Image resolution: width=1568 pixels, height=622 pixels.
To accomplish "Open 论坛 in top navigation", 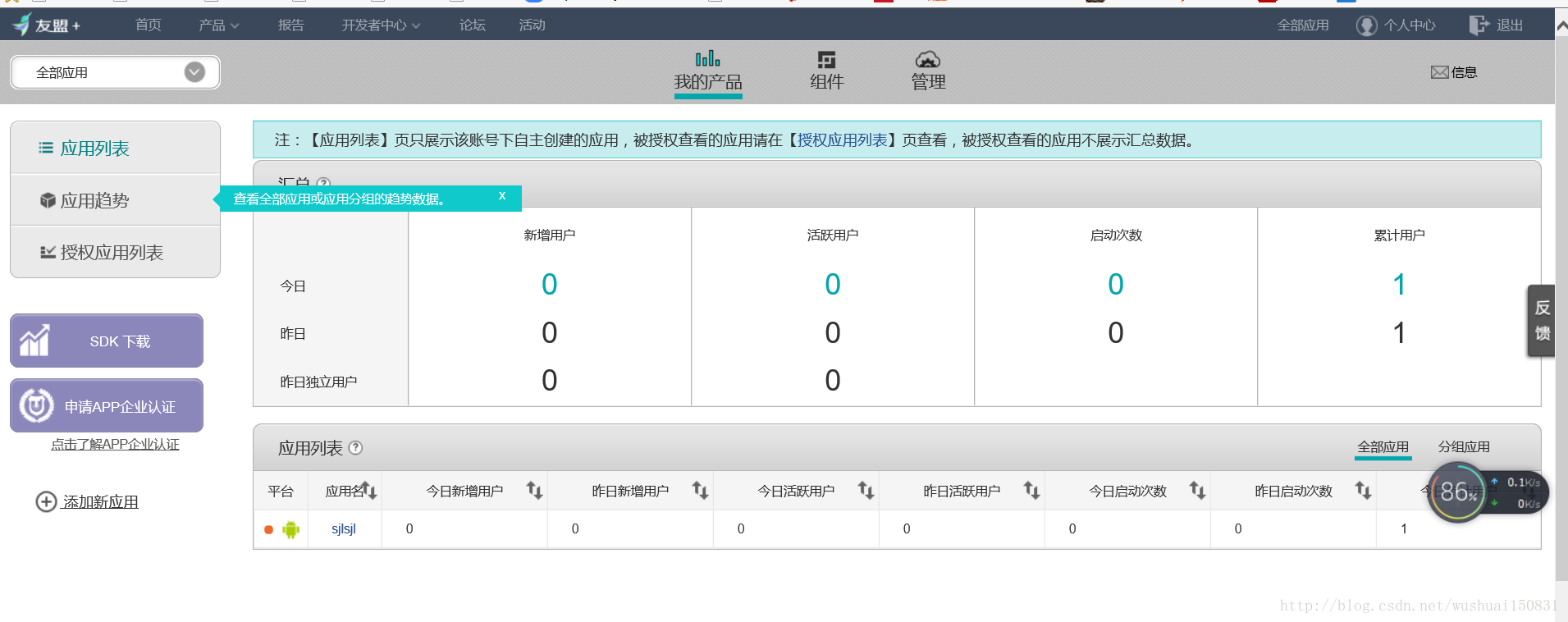I will coord(473,25).
